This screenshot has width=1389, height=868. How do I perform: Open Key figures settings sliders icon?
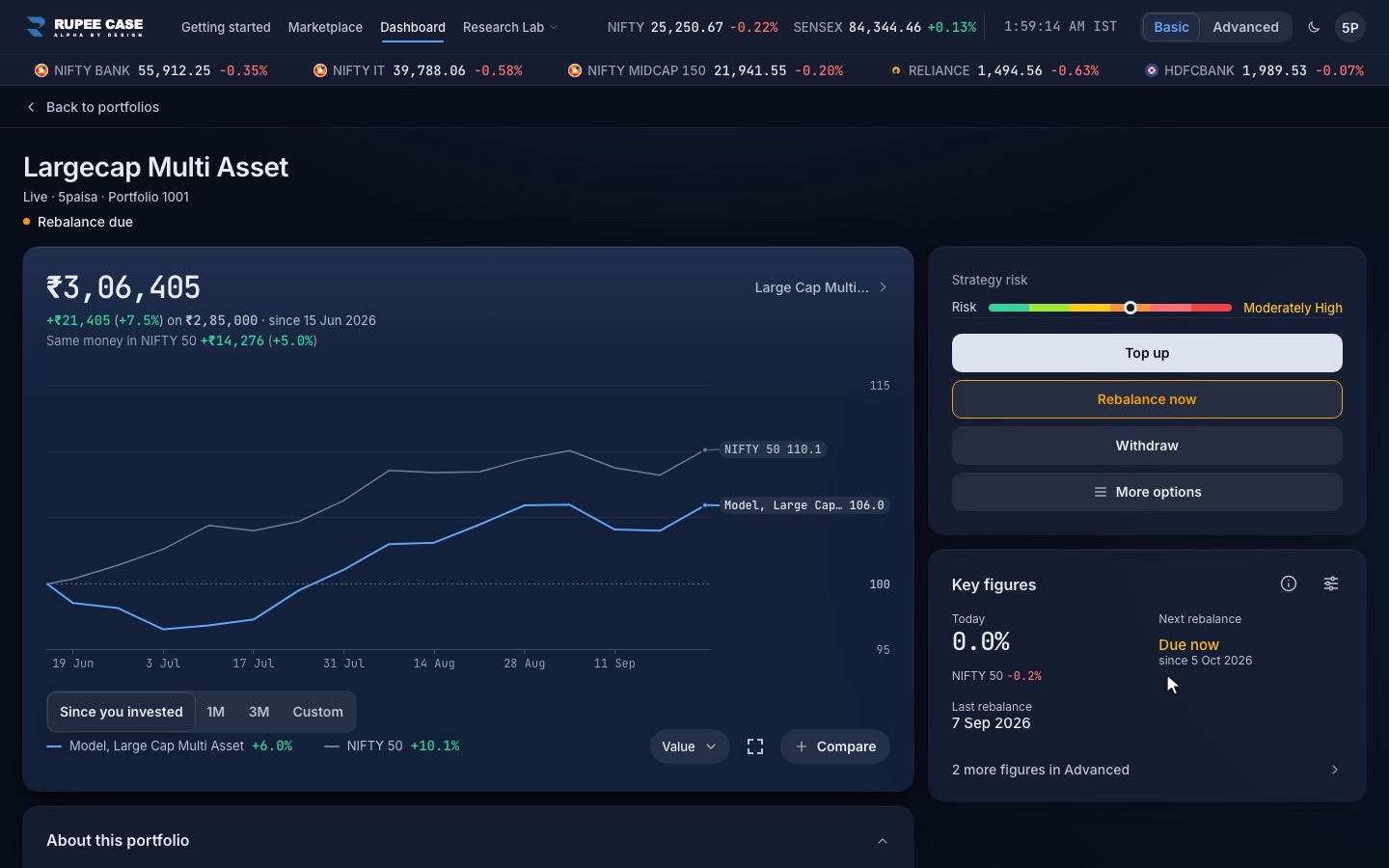click(1331, 583)
